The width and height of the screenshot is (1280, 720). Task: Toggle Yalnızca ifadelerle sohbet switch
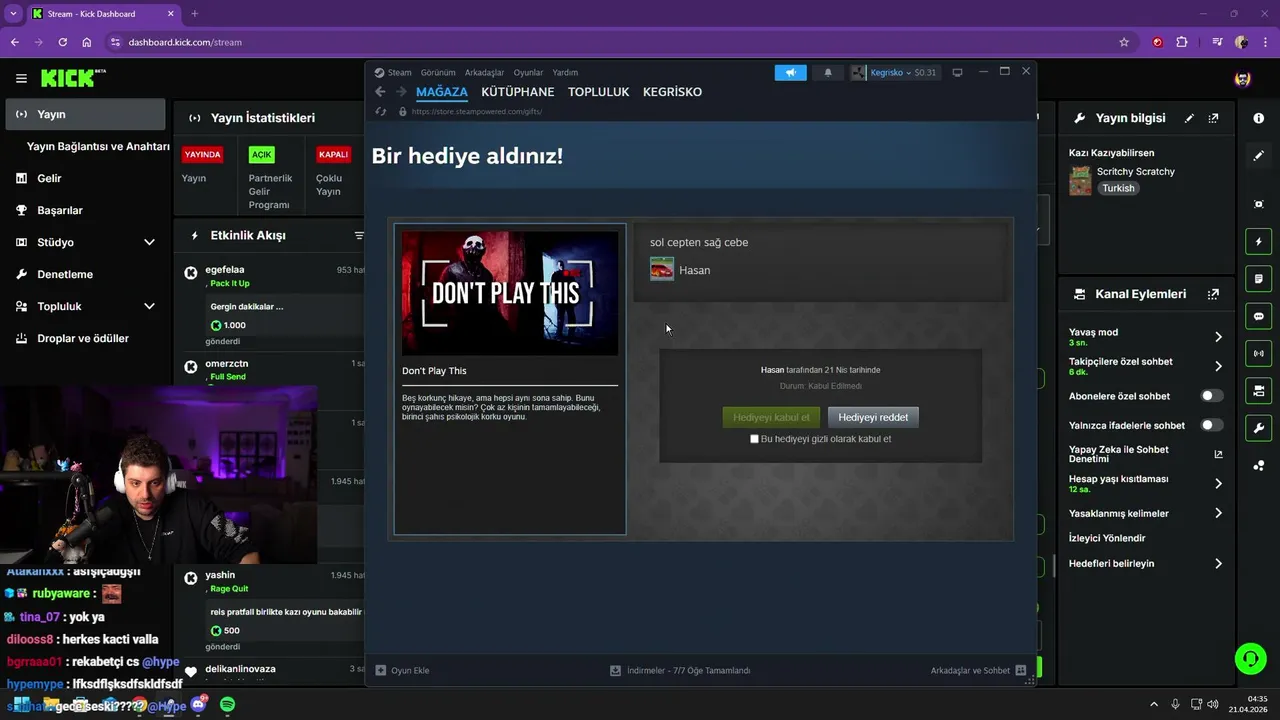click(x=1211, y=425)
